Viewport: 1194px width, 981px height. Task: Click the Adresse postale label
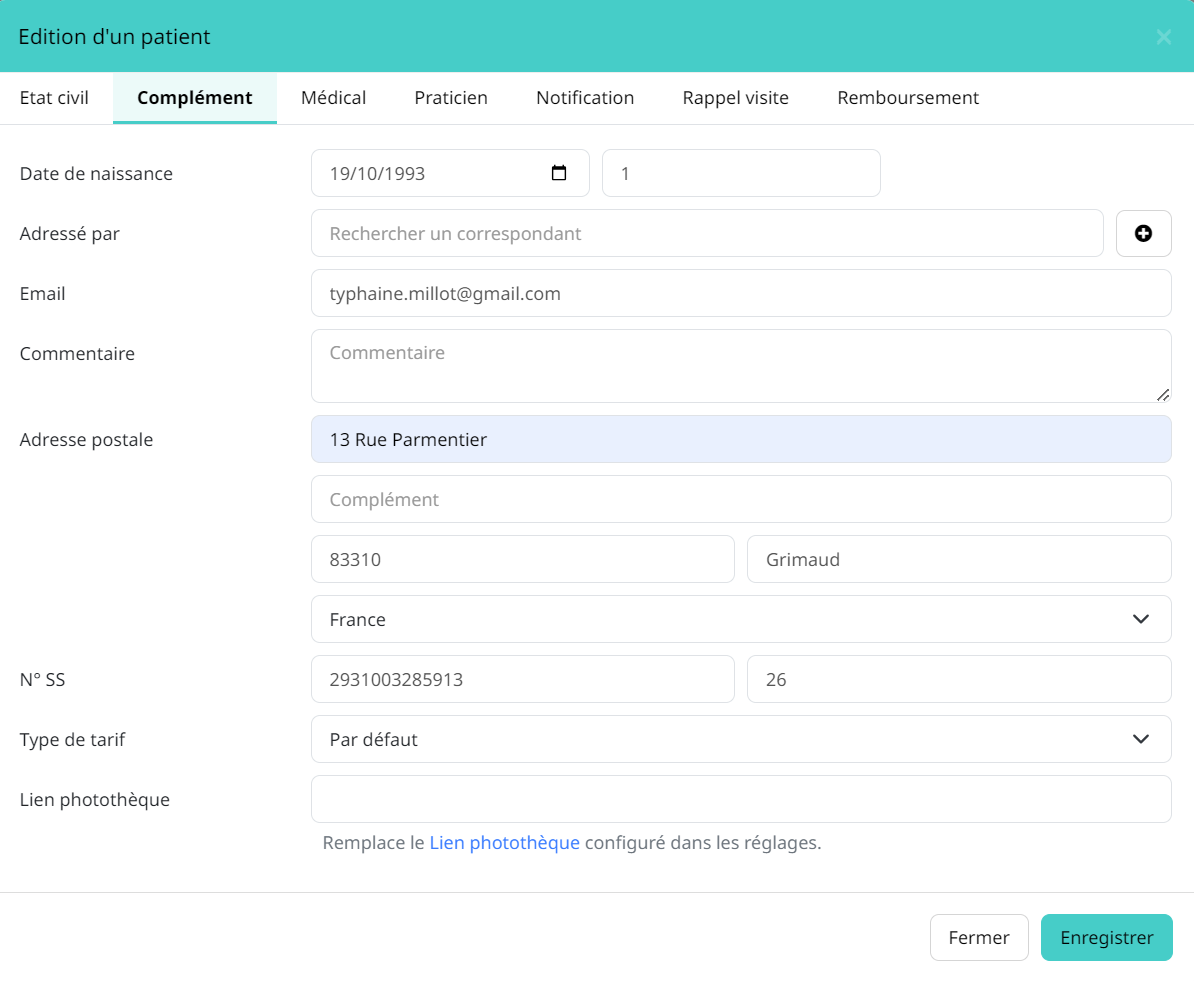[x=86, y=439]
